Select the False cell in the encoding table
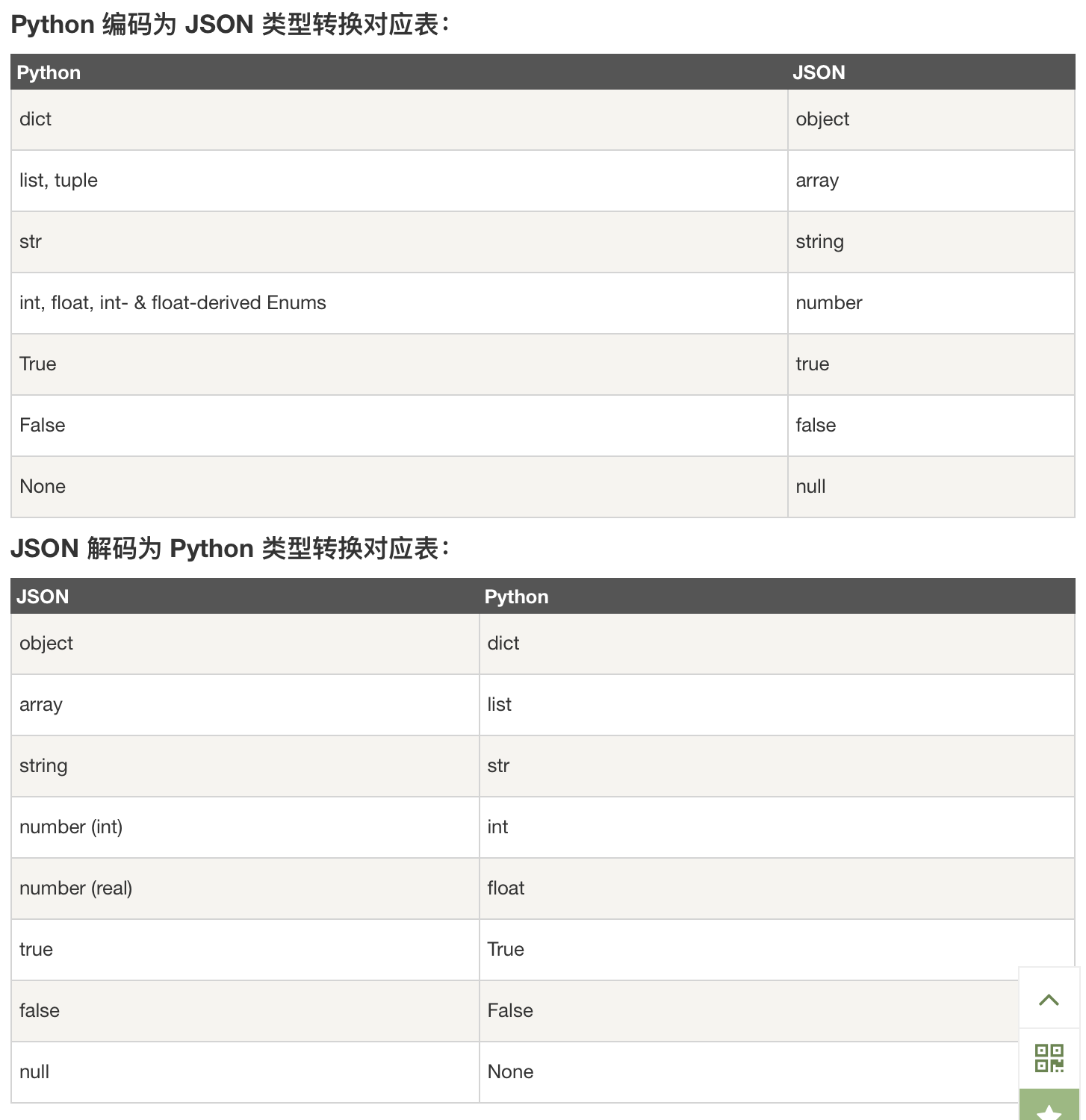 tap(42, 425)
